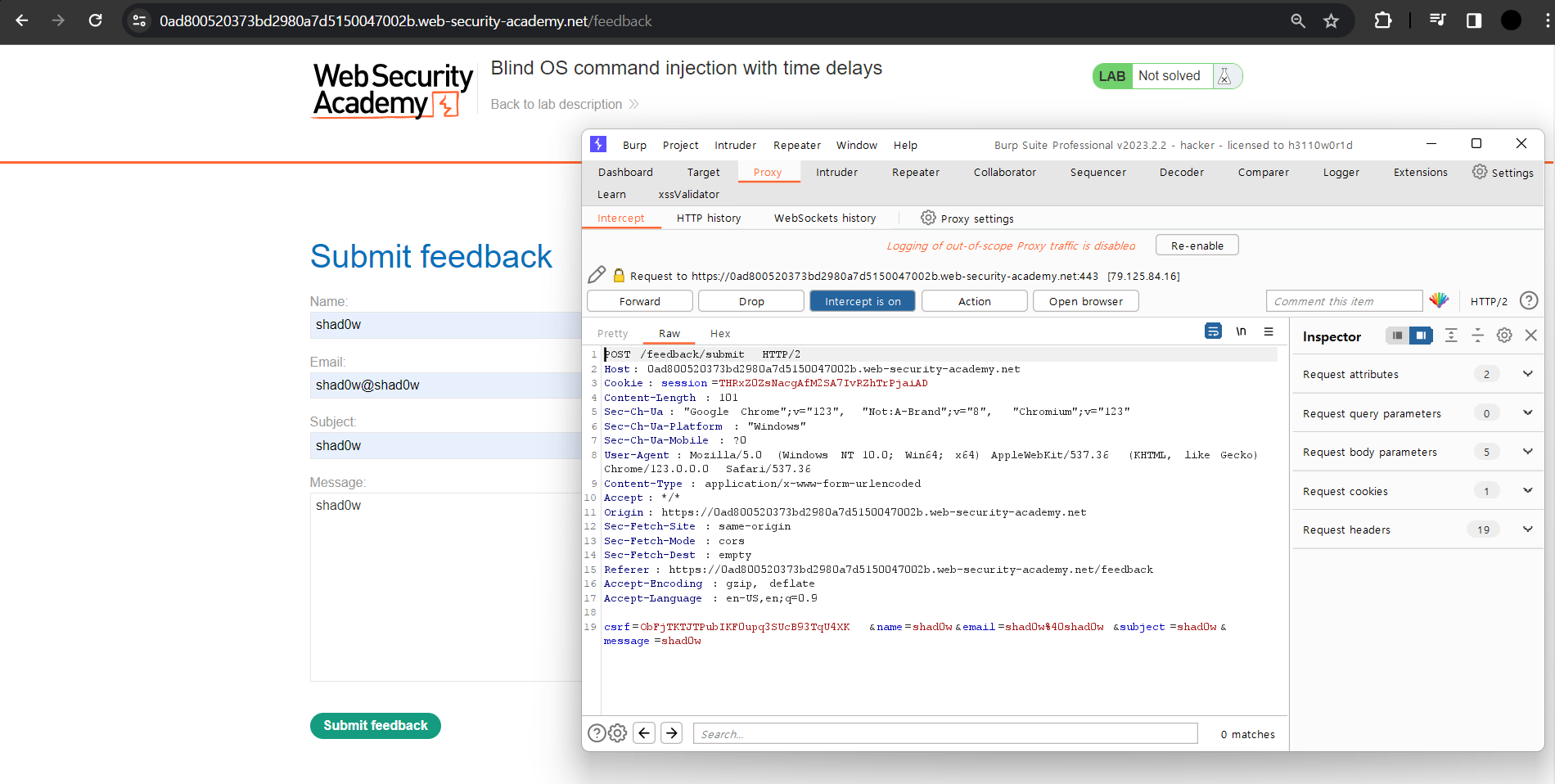Collapse all Inspector sections
Screen dimensions: 1555x784
click(x=1477, y=336)
